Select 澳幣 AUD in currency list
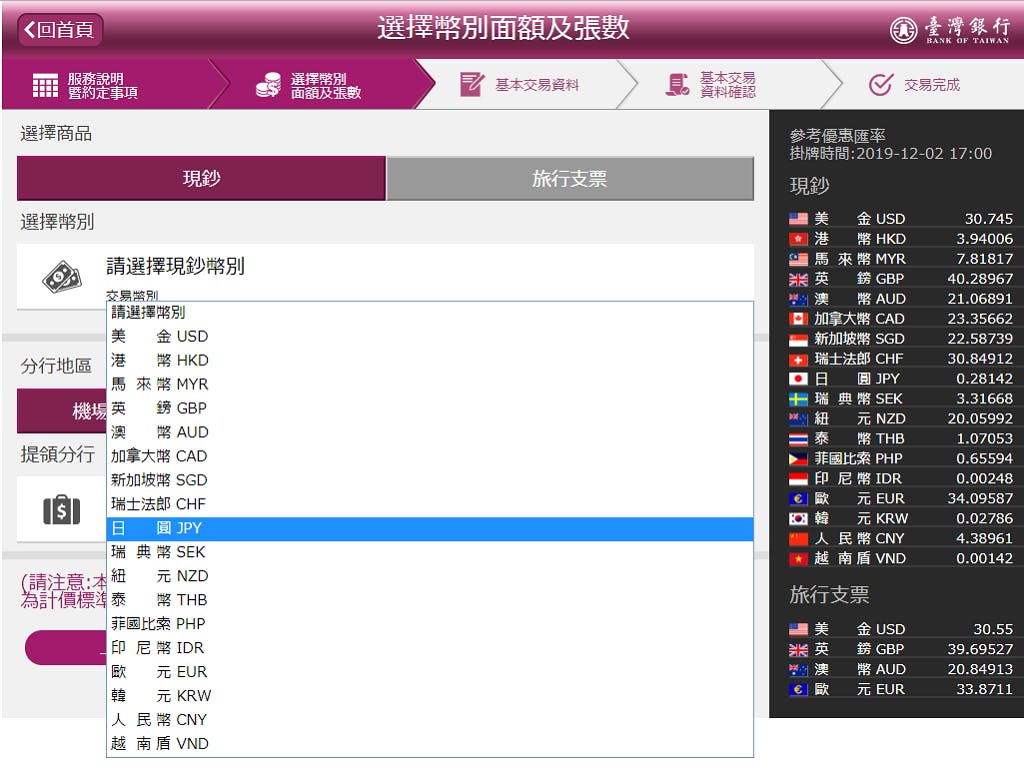This screenshot has height=783, width=1024. pos(430,432)
